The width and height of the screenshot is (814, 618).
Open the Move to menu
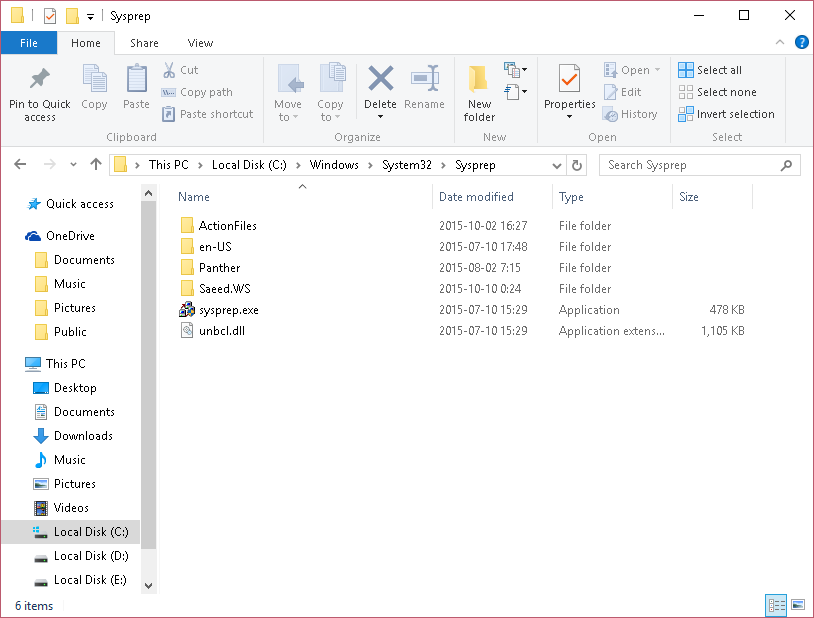[x=288, y=93]
